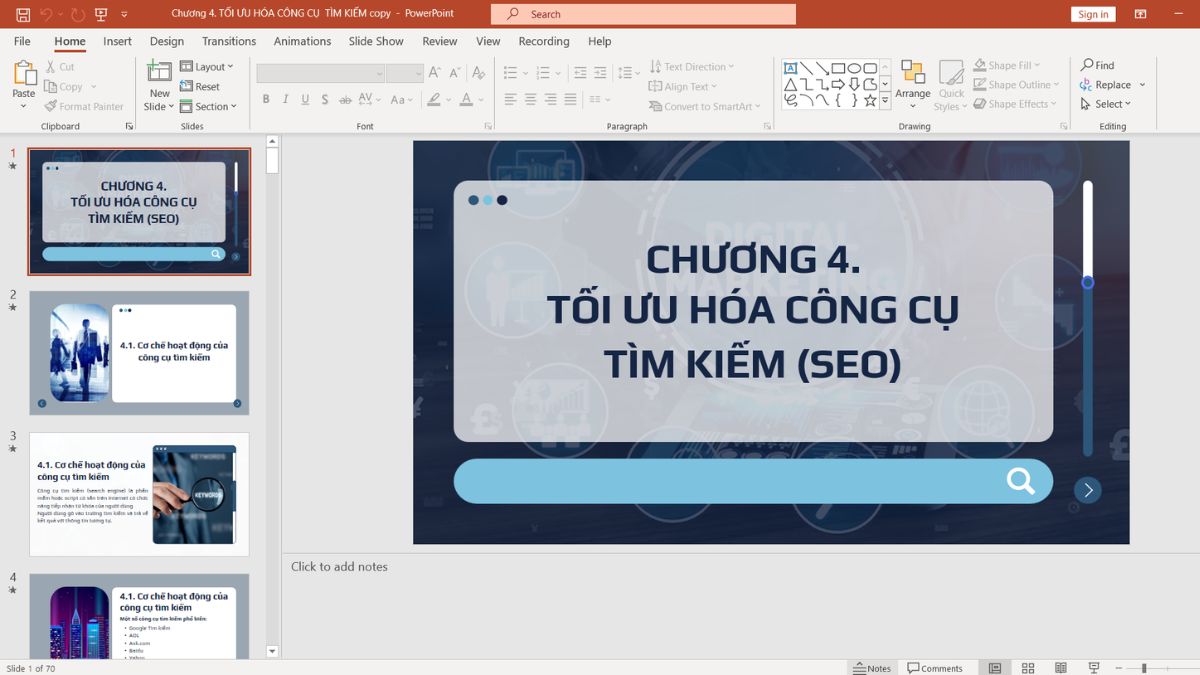The height and width of the screenshot is (675, 1200).
Task: Toggle Italic text formatting
Action: point(285,100)
